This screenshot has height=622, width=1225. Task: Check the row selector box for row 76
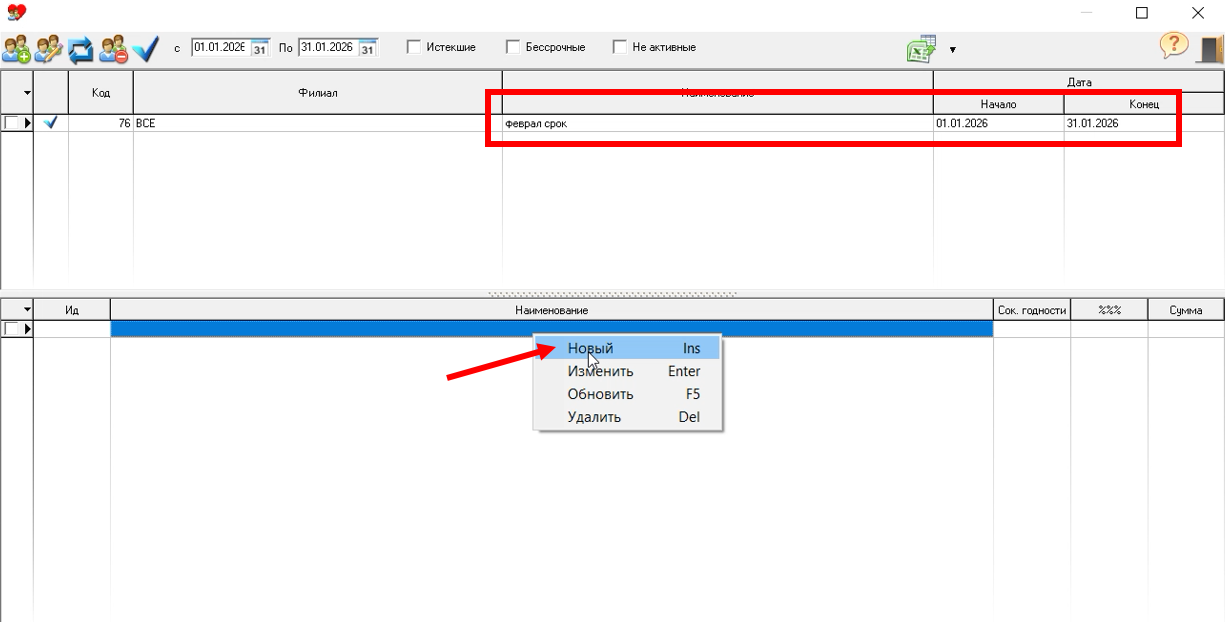pyautogui.click(x=11, y=123)
